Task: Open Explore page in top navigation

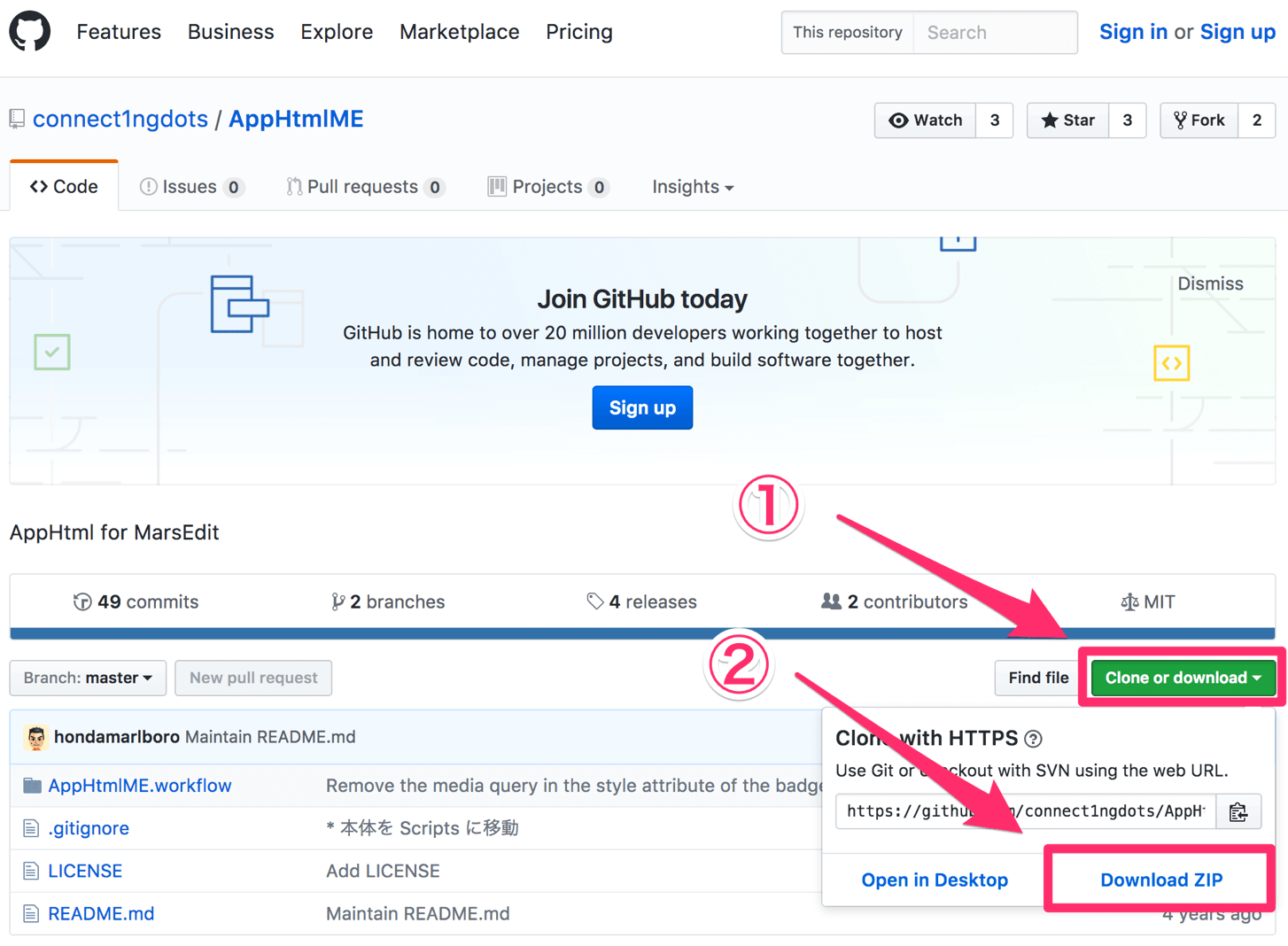Action: point(337,32)
